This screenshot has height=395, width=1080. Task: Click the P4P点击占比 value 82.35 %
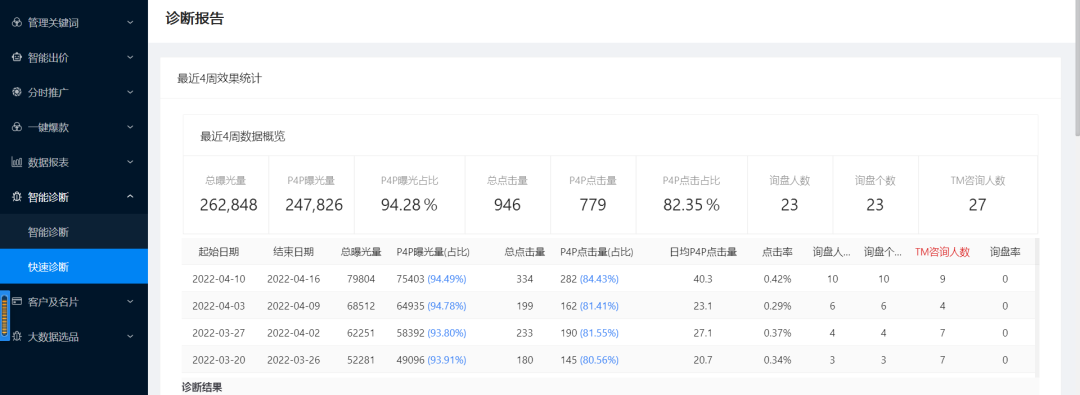(692, 205)
